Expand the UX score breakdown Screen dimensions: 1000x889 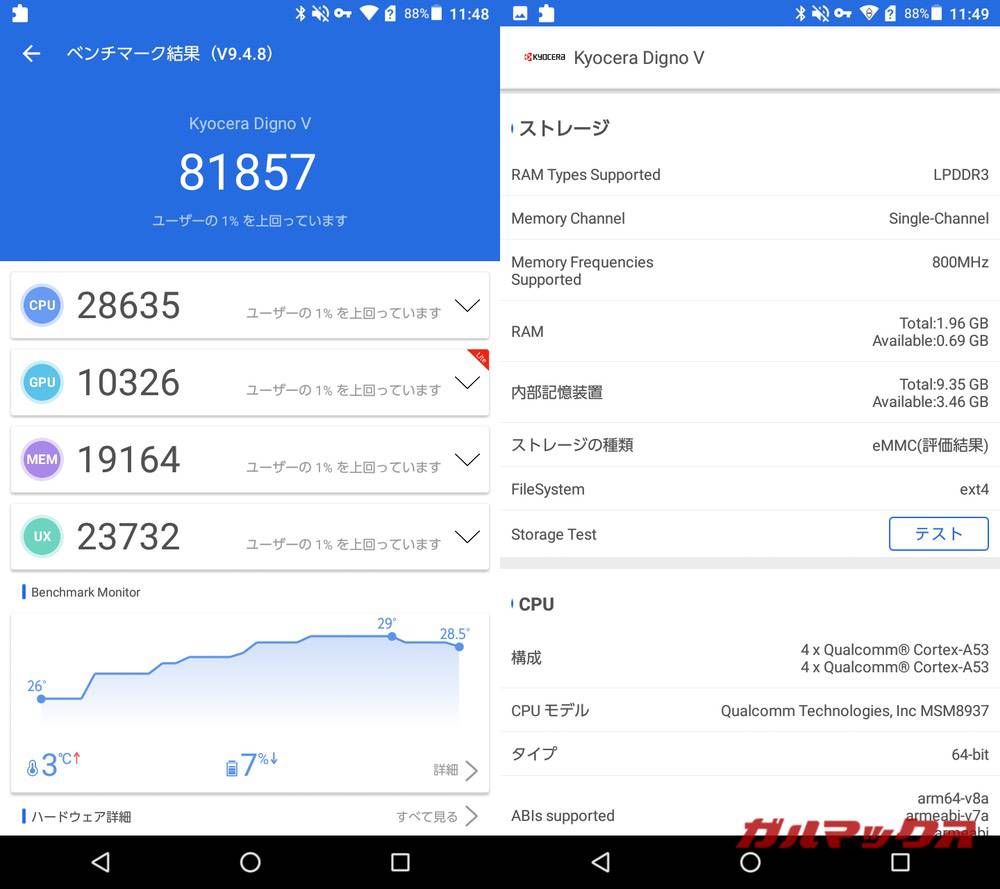point(467,537)
